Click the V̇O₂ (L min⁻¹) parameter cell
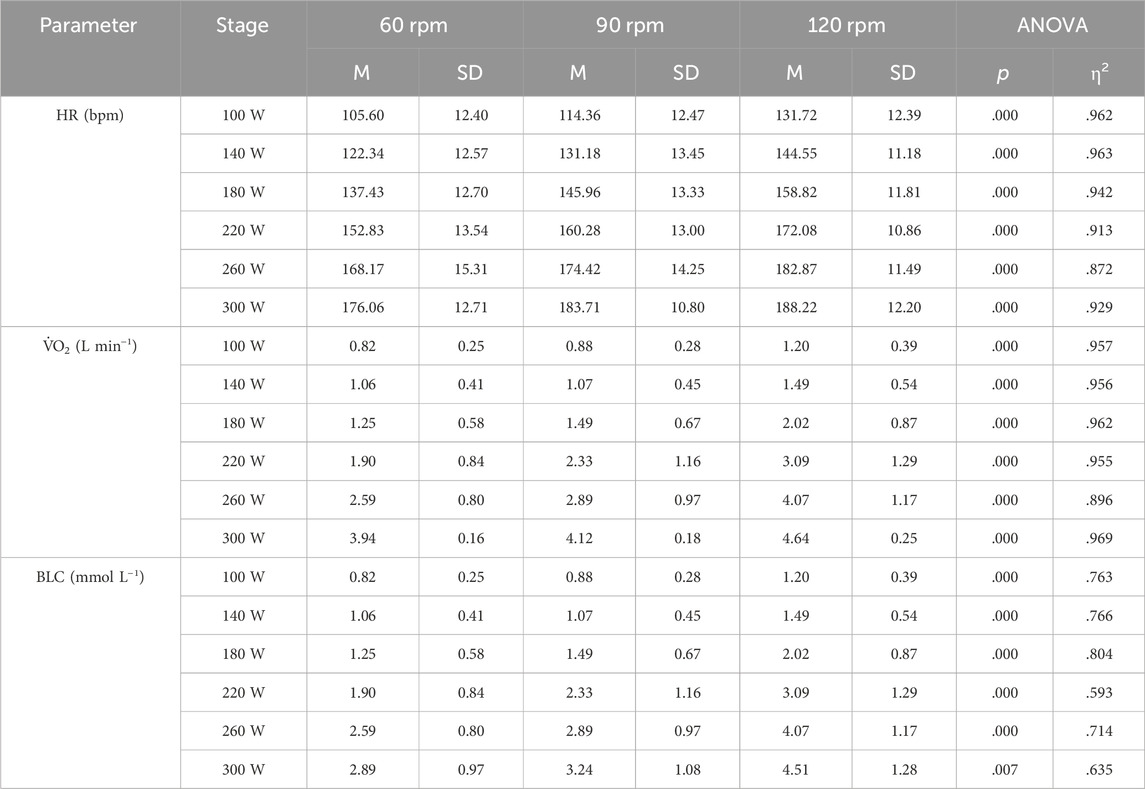This screenshot has width=1145, height=789. click(x=91, y=346)
